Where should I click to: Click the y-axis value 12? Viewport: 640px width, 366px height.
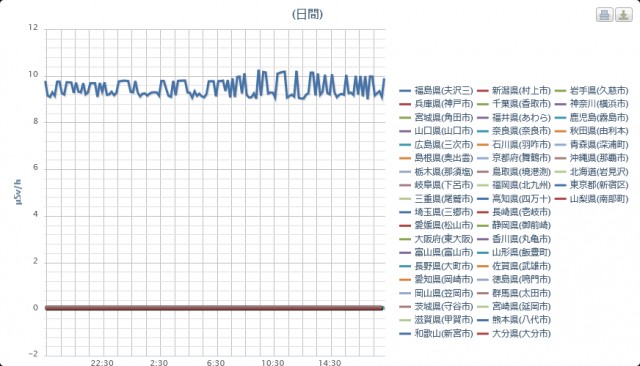click(33, 27)
